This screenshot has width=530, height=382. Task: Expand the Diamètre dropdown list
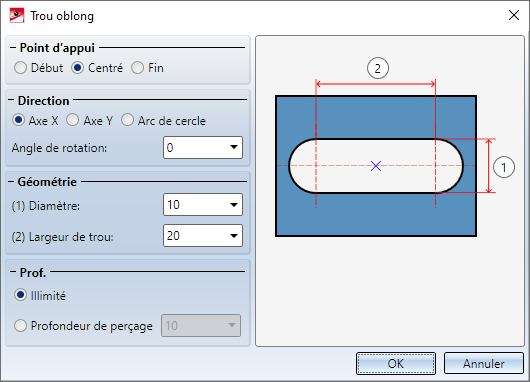[234, 205]
